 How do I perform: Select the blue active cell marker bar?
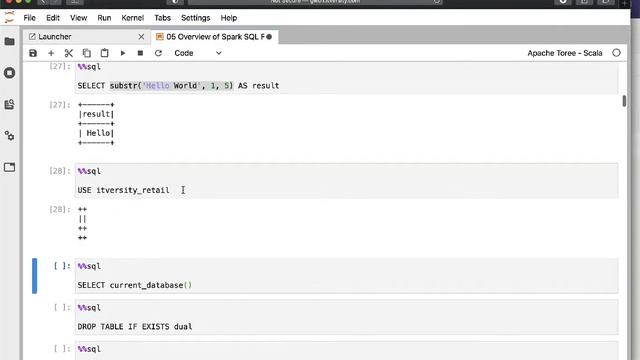pos(35,276)
